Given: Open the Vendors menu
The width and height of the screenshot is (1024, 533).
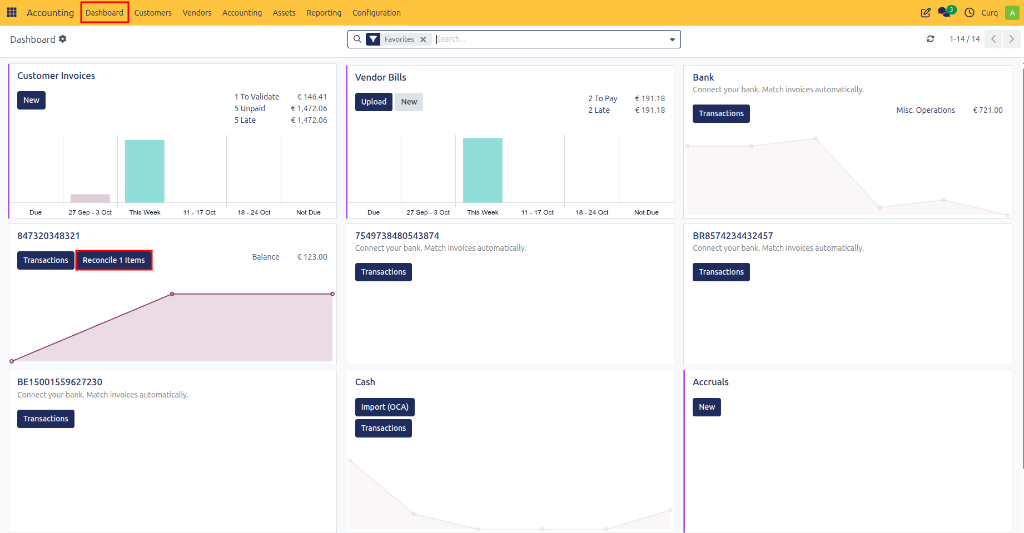Looking at the screenshot, I should pos(197,12).
